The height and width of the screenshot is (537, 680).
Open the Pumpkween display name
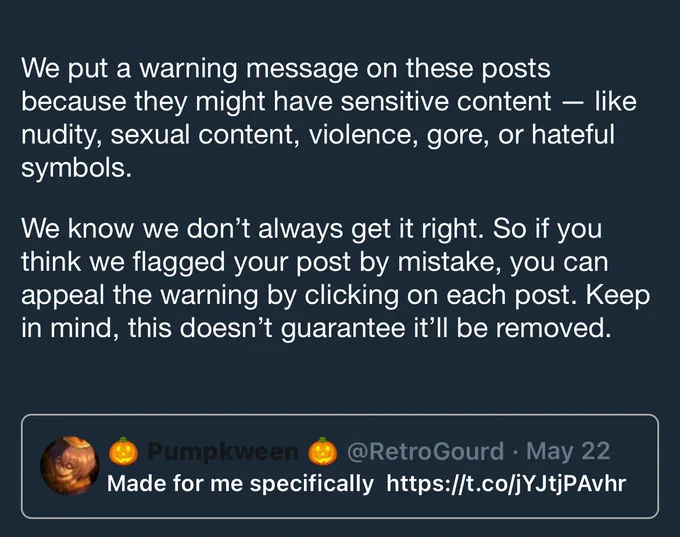coord(223,452)
